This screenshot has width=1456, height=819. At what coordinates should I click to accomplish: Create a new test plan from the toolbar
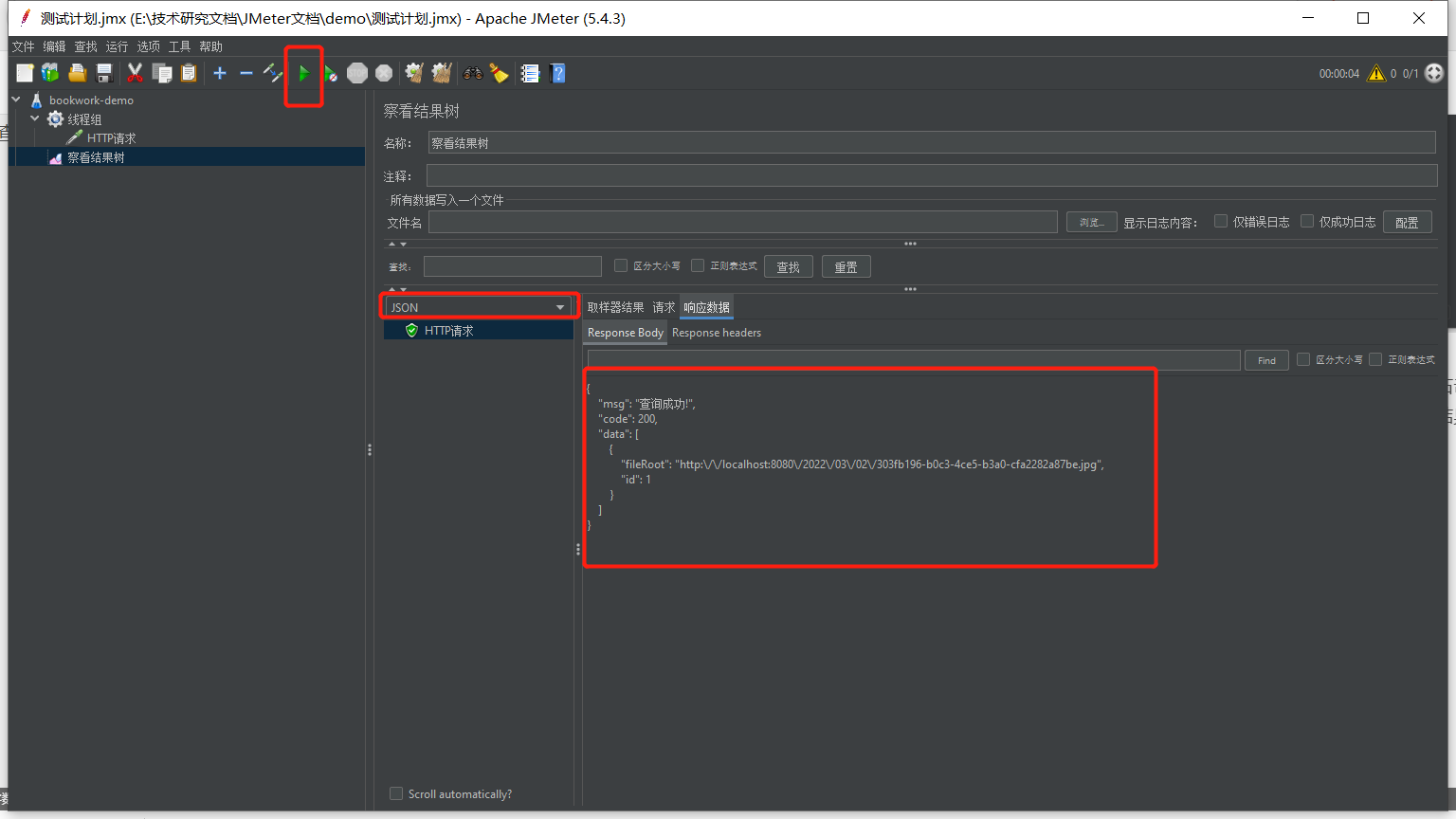tap(25, 73)
